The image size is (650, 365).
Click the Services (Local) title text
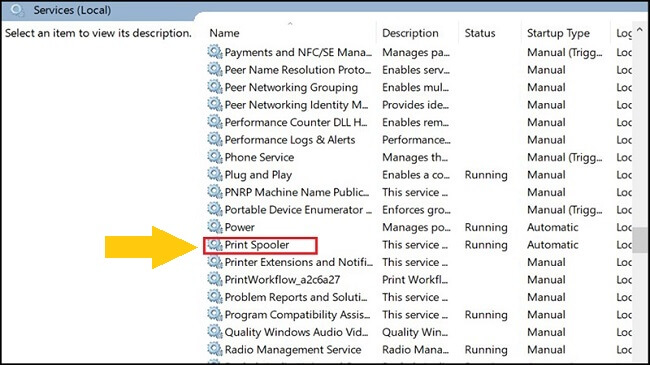point(72,10)
